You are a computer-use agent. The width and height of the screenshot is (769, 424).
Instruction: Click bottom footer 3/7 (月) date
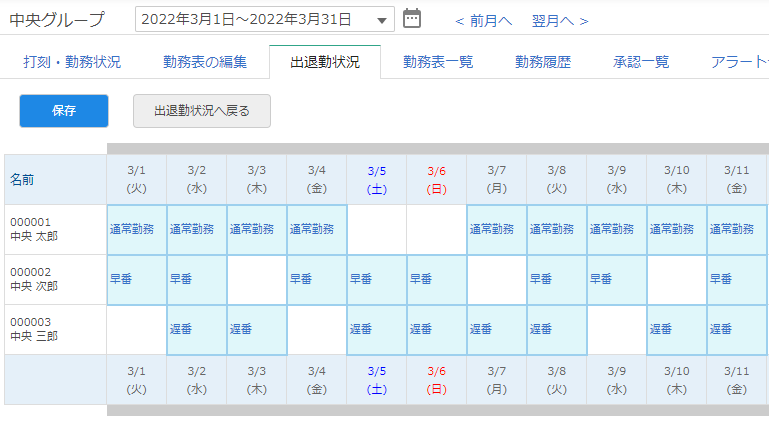tap(497, 380)
